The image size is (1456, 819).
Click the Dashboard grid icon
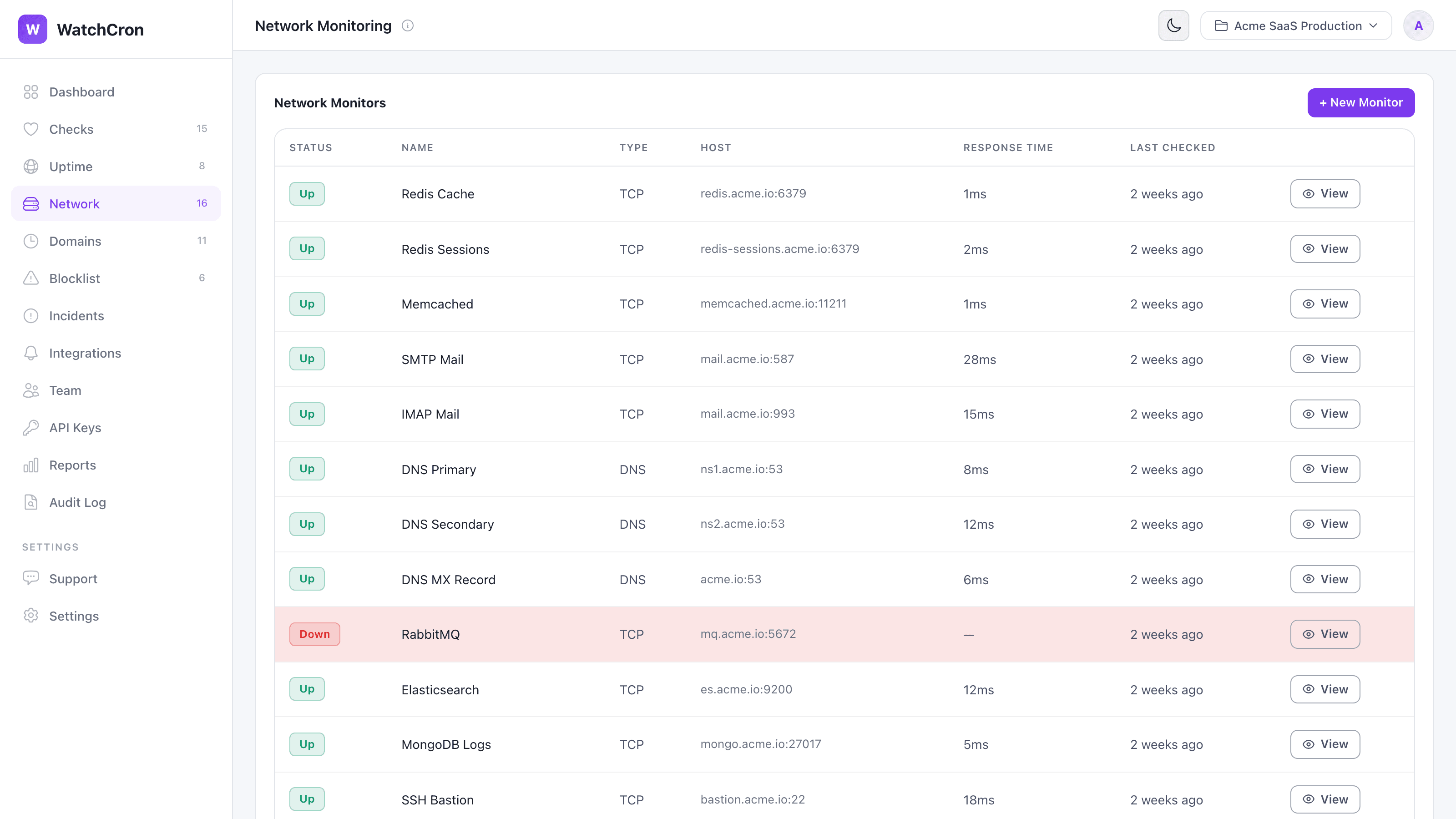[x=31, y=92]
